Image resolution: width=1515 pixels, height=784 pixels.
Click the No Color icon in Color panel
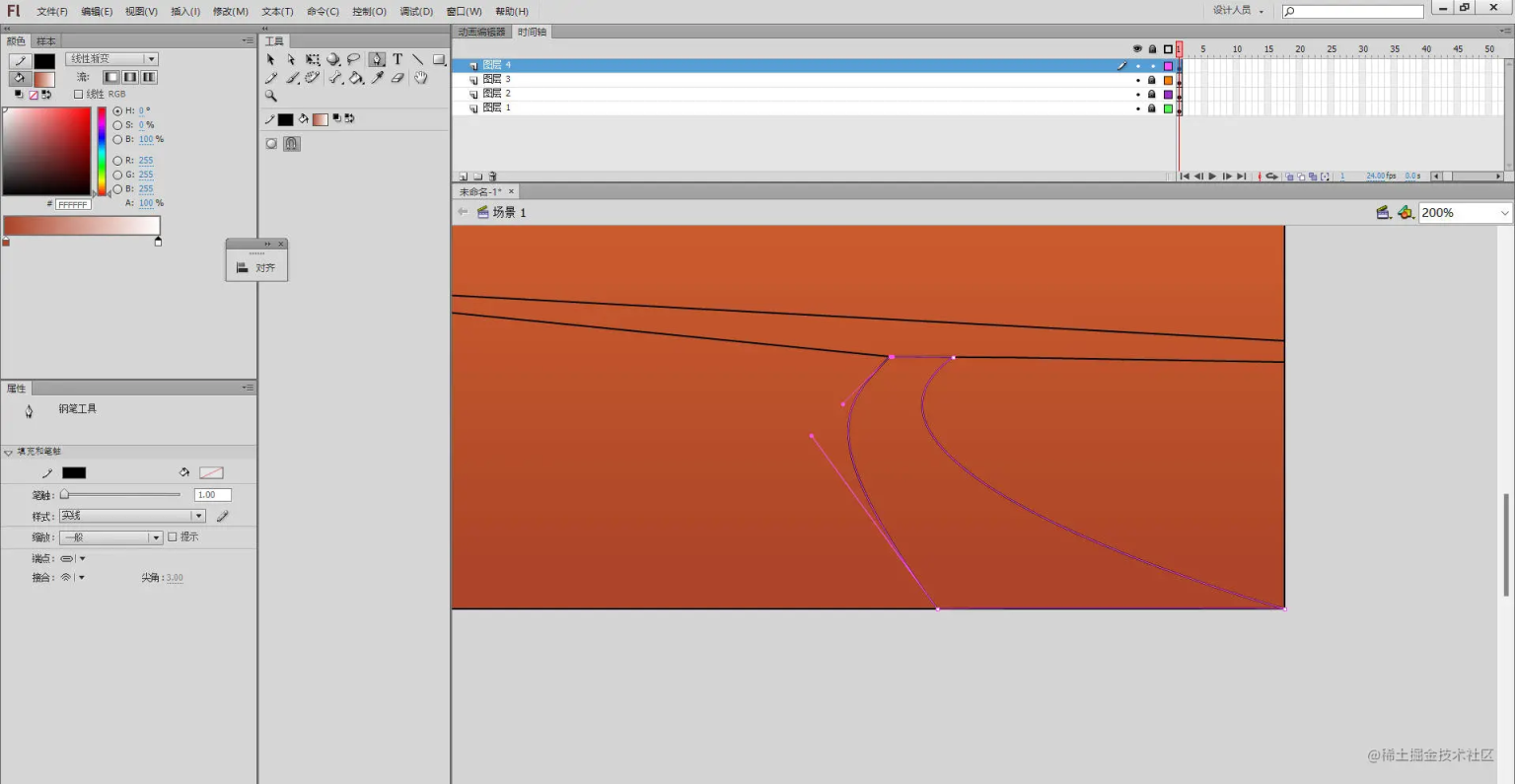tap(33, 95)
